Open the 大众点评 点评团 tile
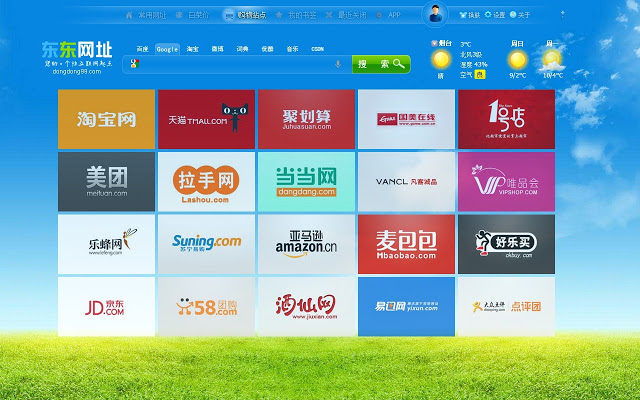The height and width of the screenshot is (400, 640). coord(507,307)
